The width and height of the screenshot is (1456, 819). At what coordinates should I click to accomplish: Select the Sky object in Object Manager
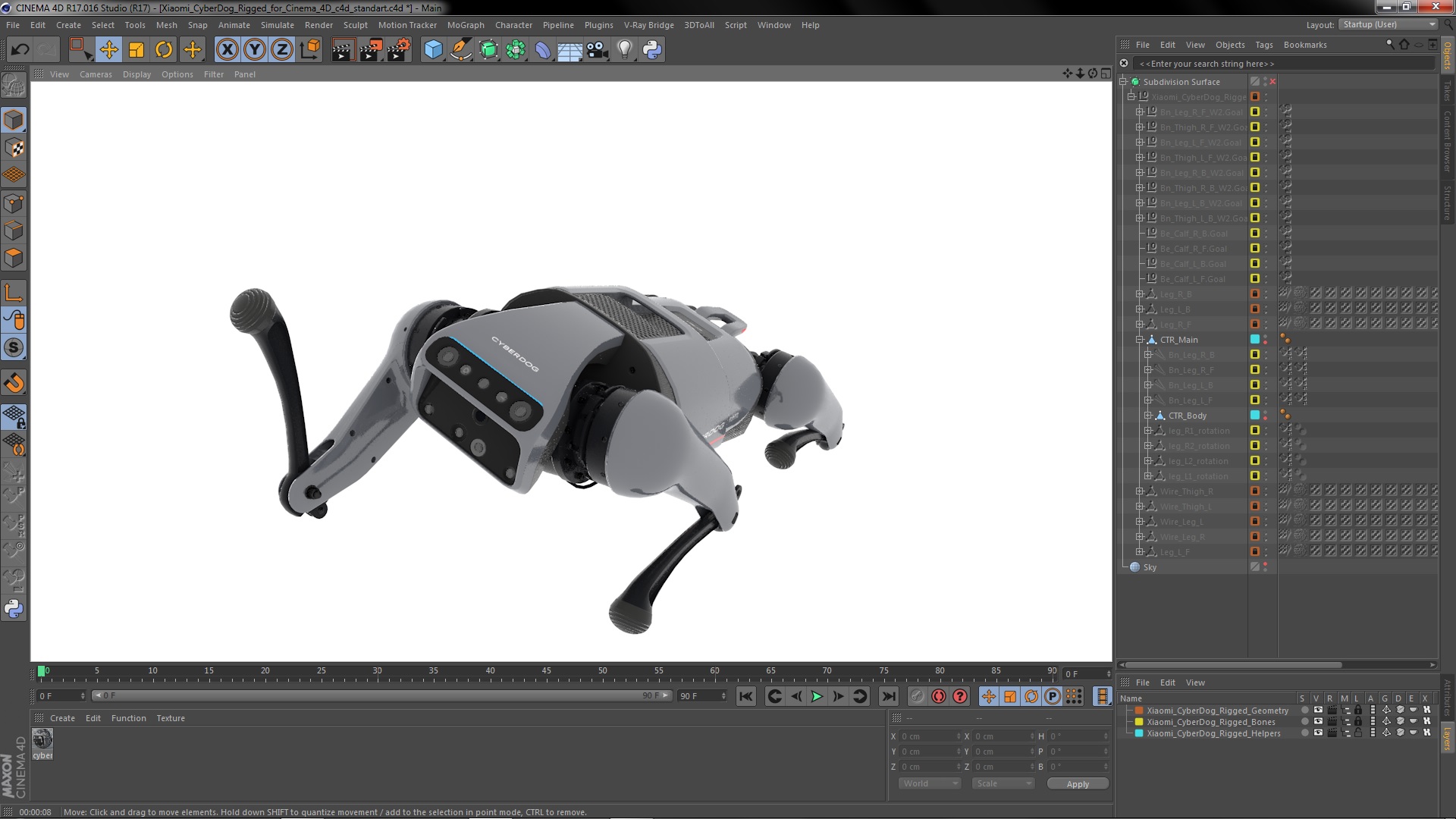[x=1150, y=567]
